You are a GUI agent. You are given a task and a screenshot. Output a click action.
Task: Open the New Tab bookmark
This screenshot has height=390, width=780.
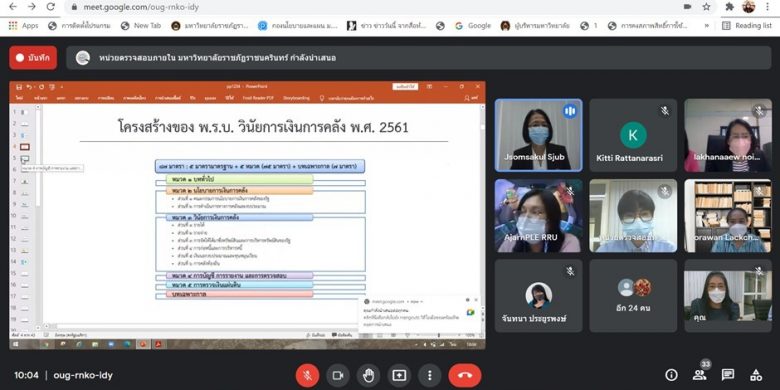(x=141, y=26)
